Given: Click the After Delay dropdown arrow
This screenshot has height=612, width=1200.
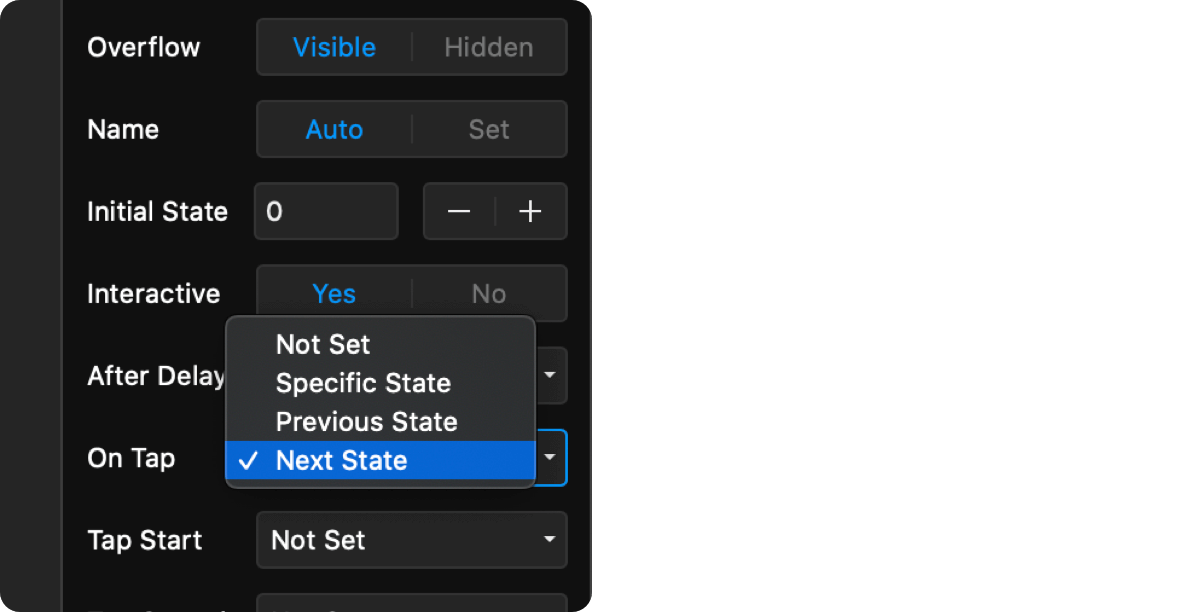Looking at the screenshot, I should [x=550, y=375].
